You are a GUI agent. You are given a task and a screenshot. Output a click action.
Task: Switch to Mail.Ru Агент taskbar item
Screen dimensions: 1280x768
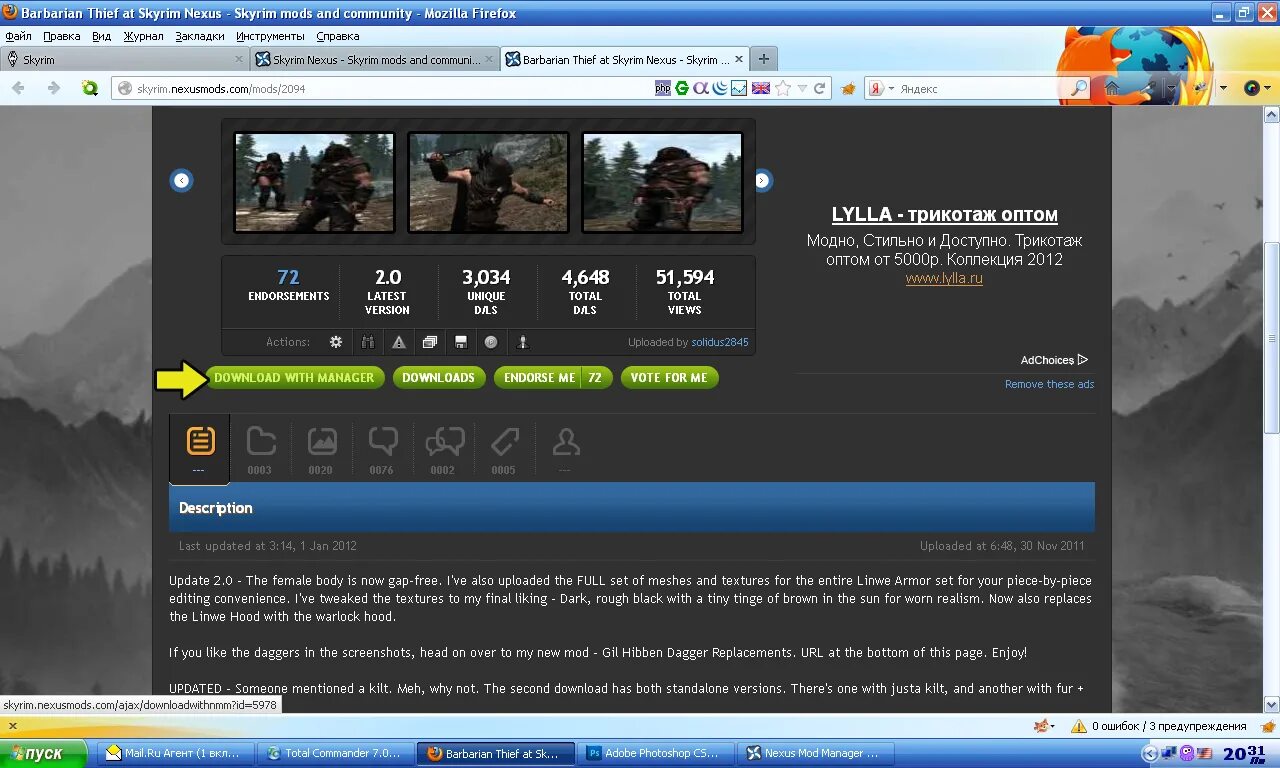click(x=175, y=753)
